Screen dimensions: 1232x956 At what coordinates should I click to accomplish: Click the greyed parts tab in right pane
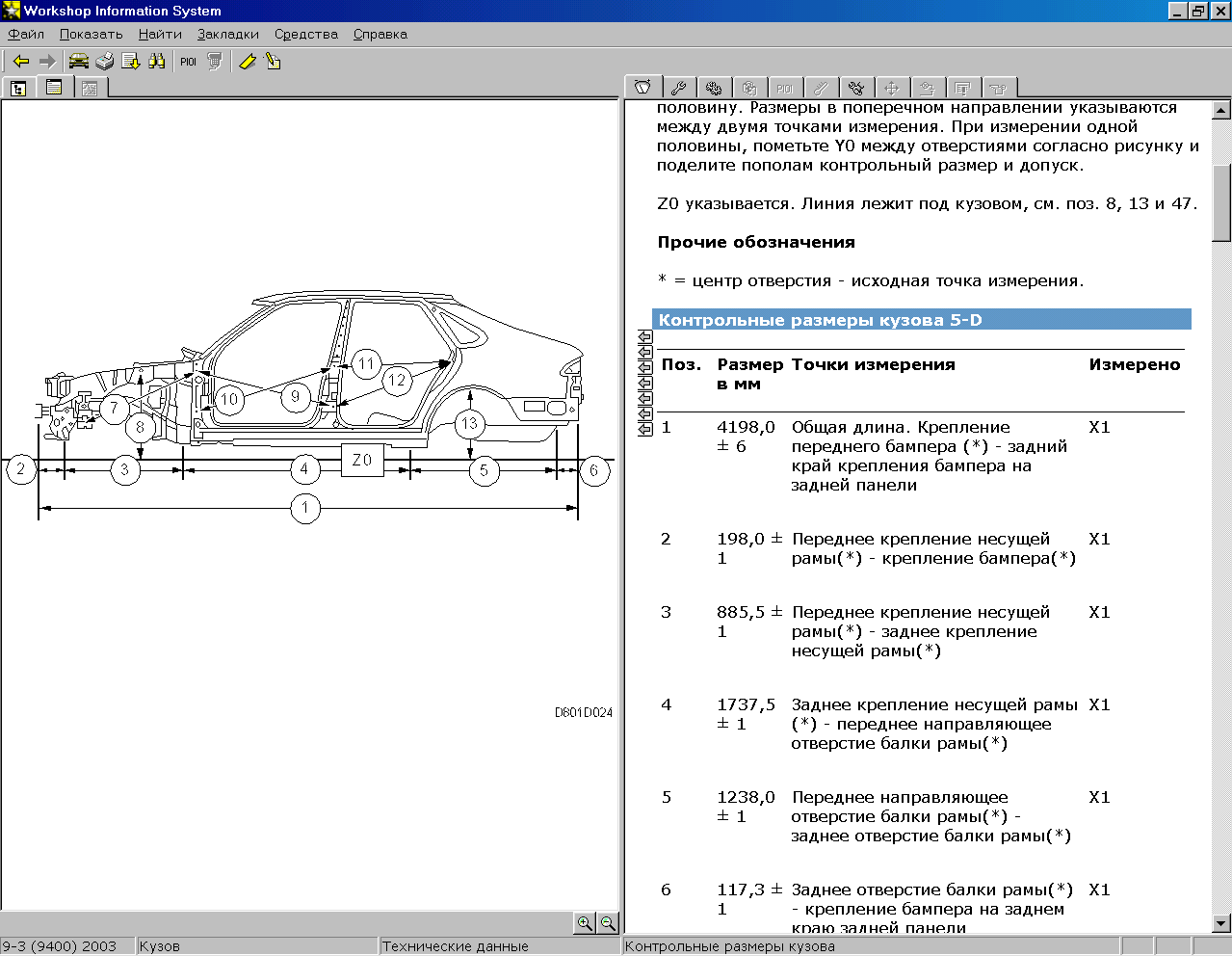[x=749, y=88]
